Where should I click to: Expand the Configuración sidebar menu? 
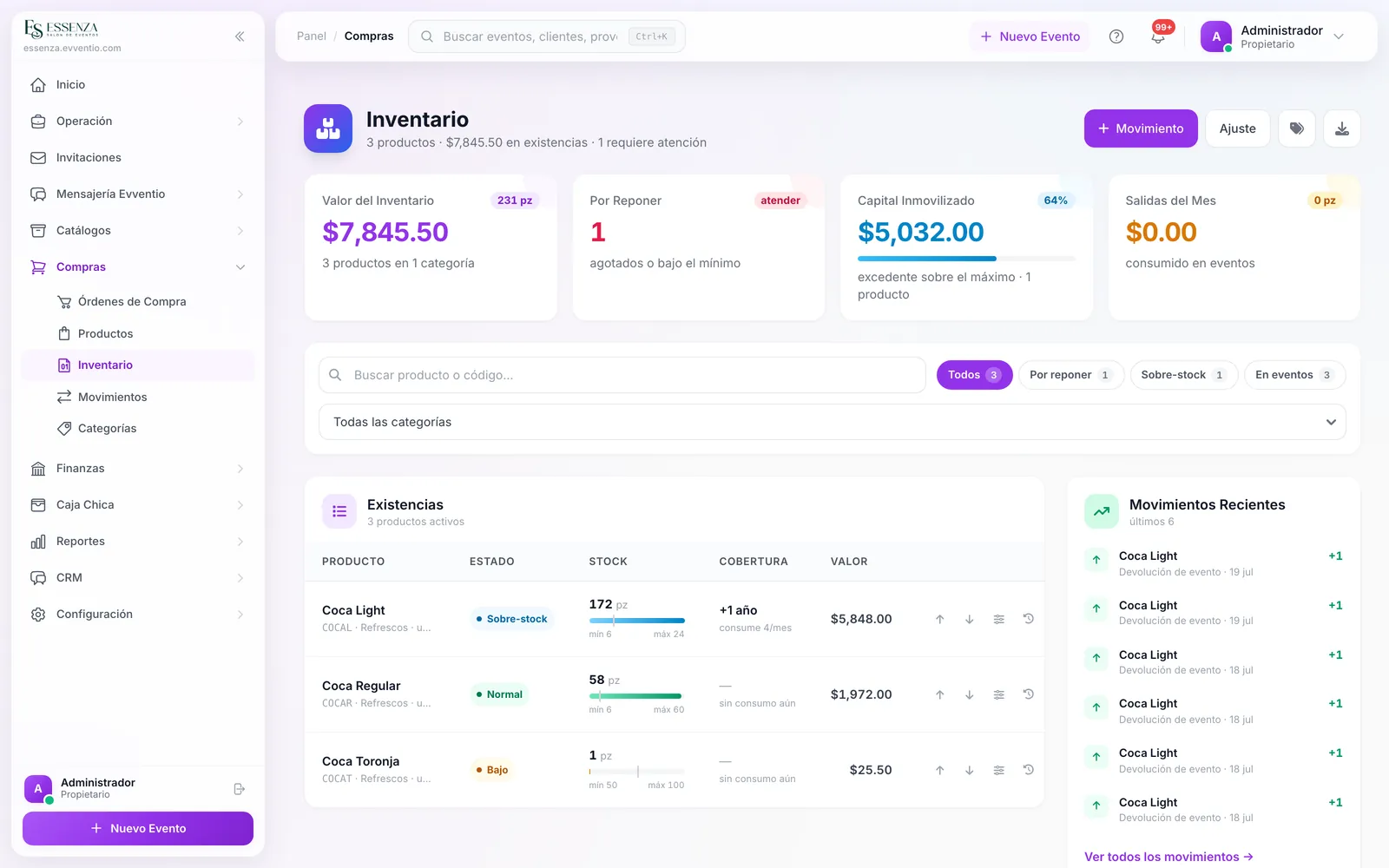click(x=138, y=615)
